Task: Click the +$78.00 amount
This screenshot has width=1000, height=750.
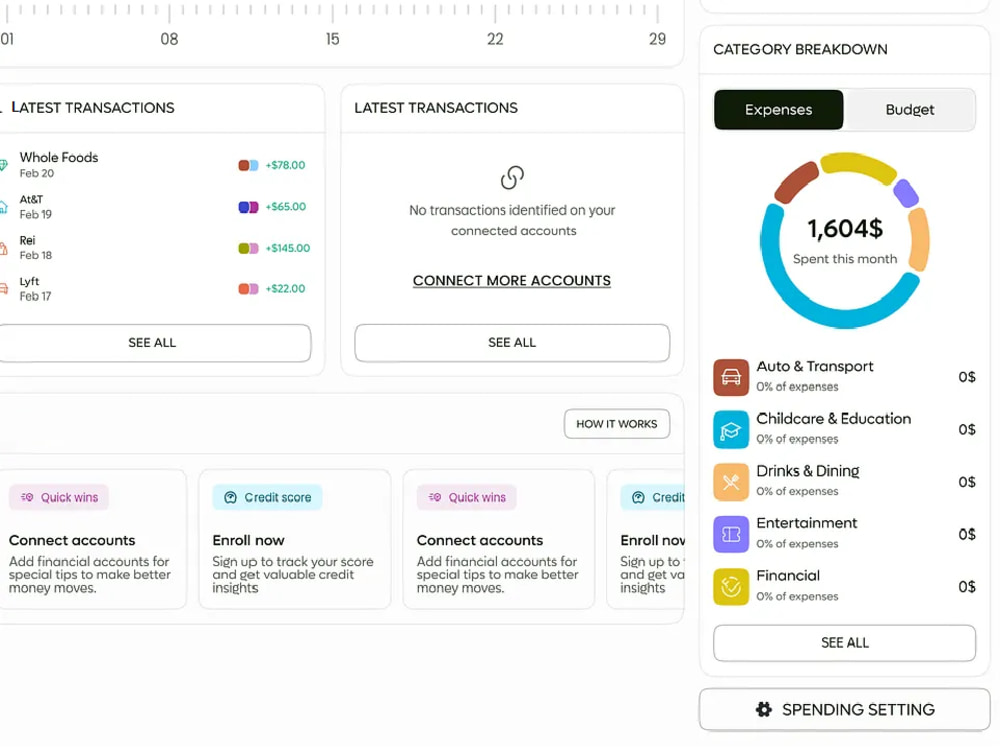Action: [285, 165]
